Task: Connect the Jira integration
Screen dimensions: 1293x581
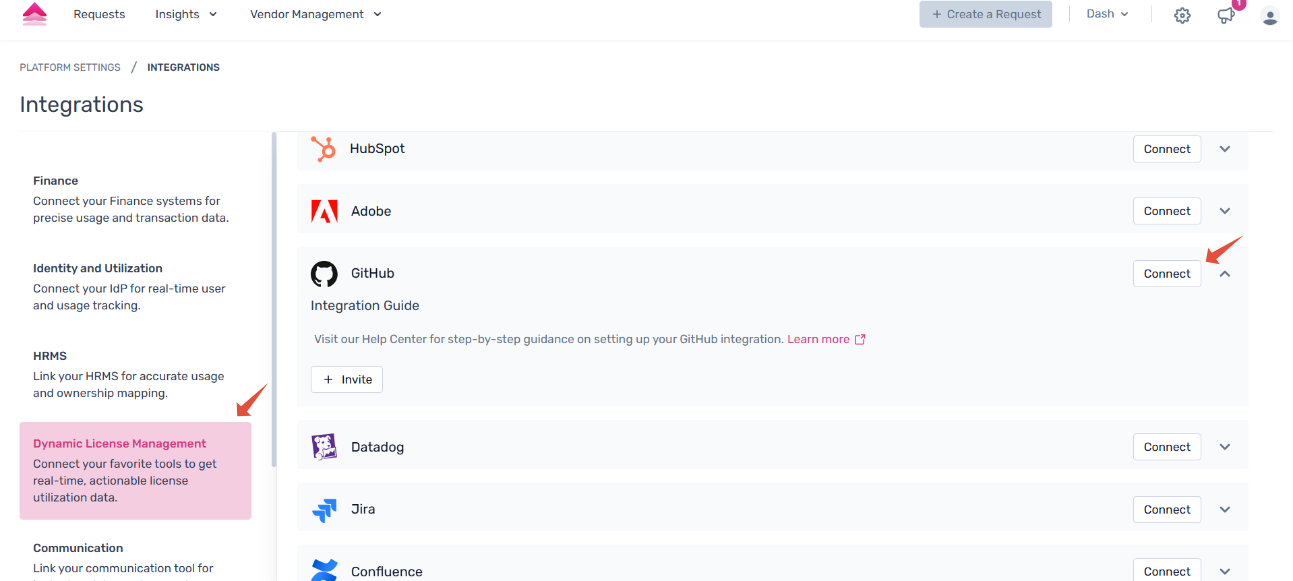Action: pos(1167,509)
